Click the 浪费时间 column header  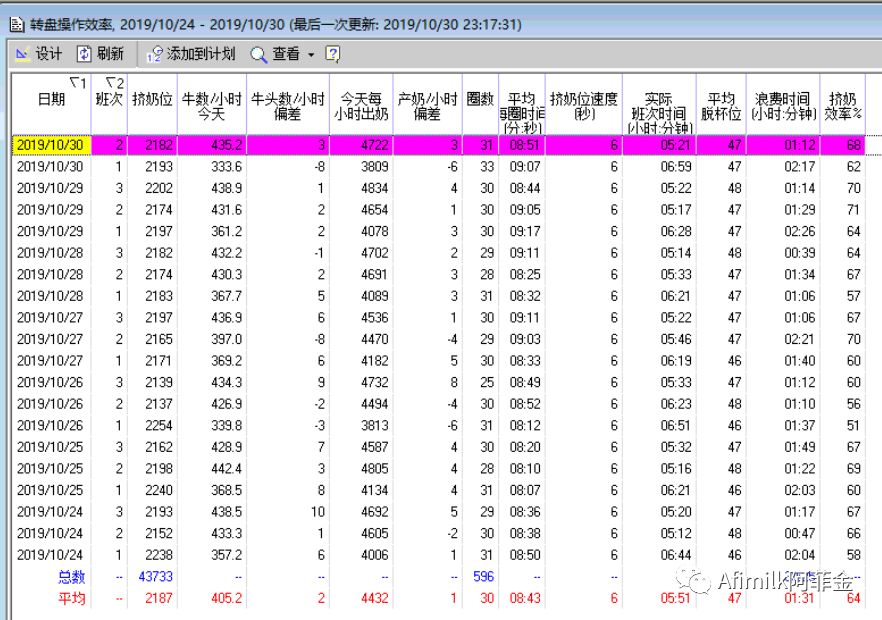pyautogui.click(x=782, y=106)
